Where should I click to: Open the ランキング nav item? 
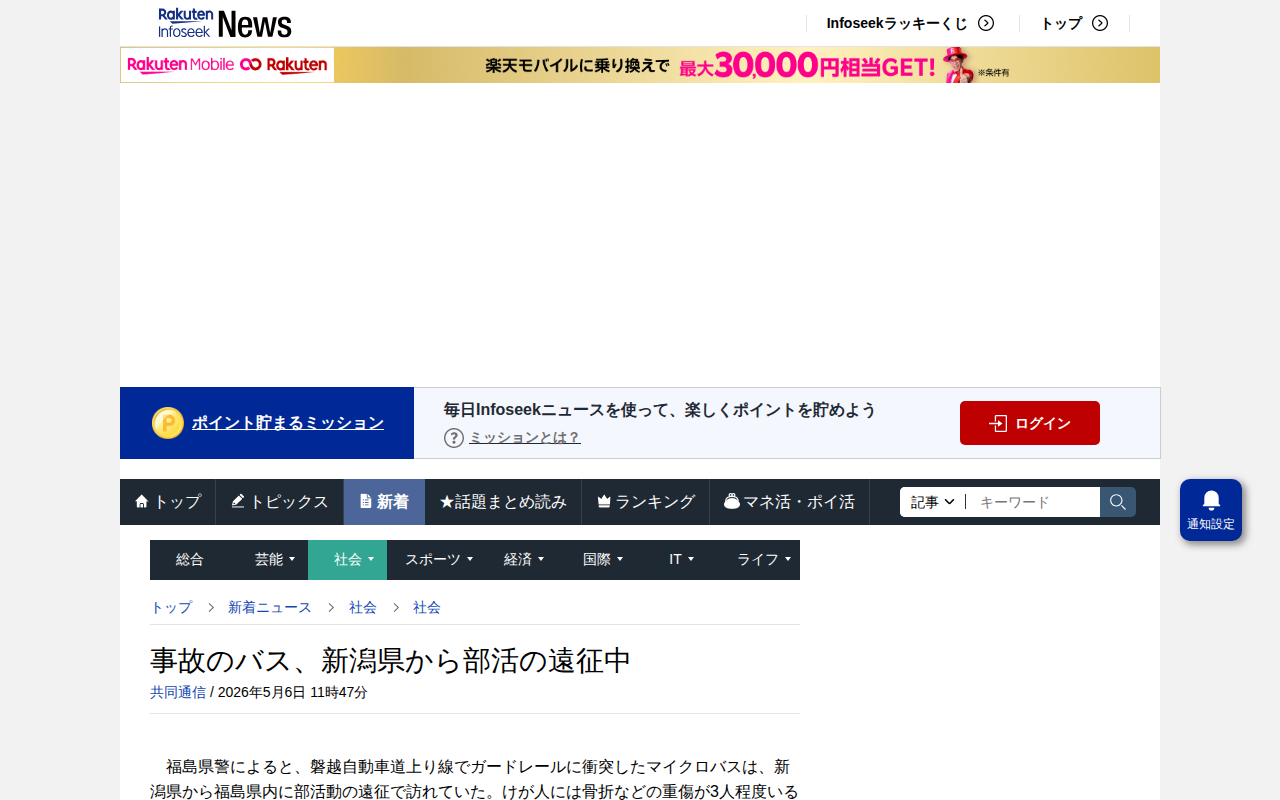pos(646,502)
